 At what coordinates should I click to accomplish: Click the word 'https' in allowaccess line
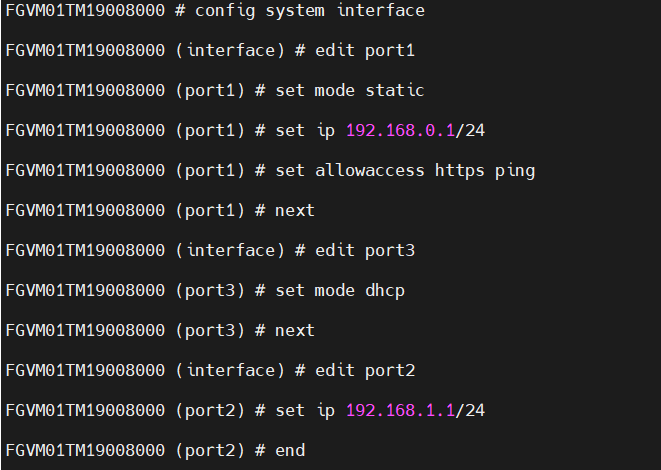pos(459,170)
